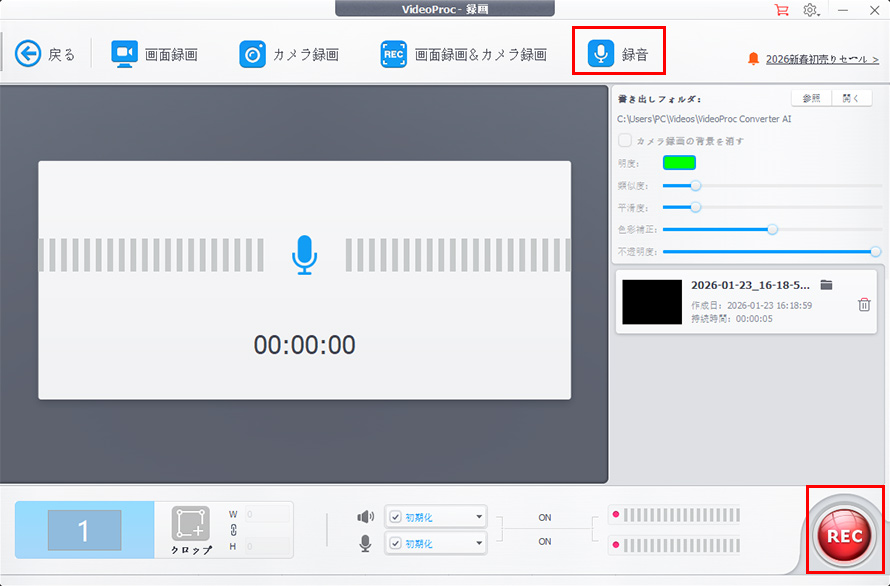Open the 2026新春初売りセール link
The height and width of the screenshot is (586, 890).
822,59
